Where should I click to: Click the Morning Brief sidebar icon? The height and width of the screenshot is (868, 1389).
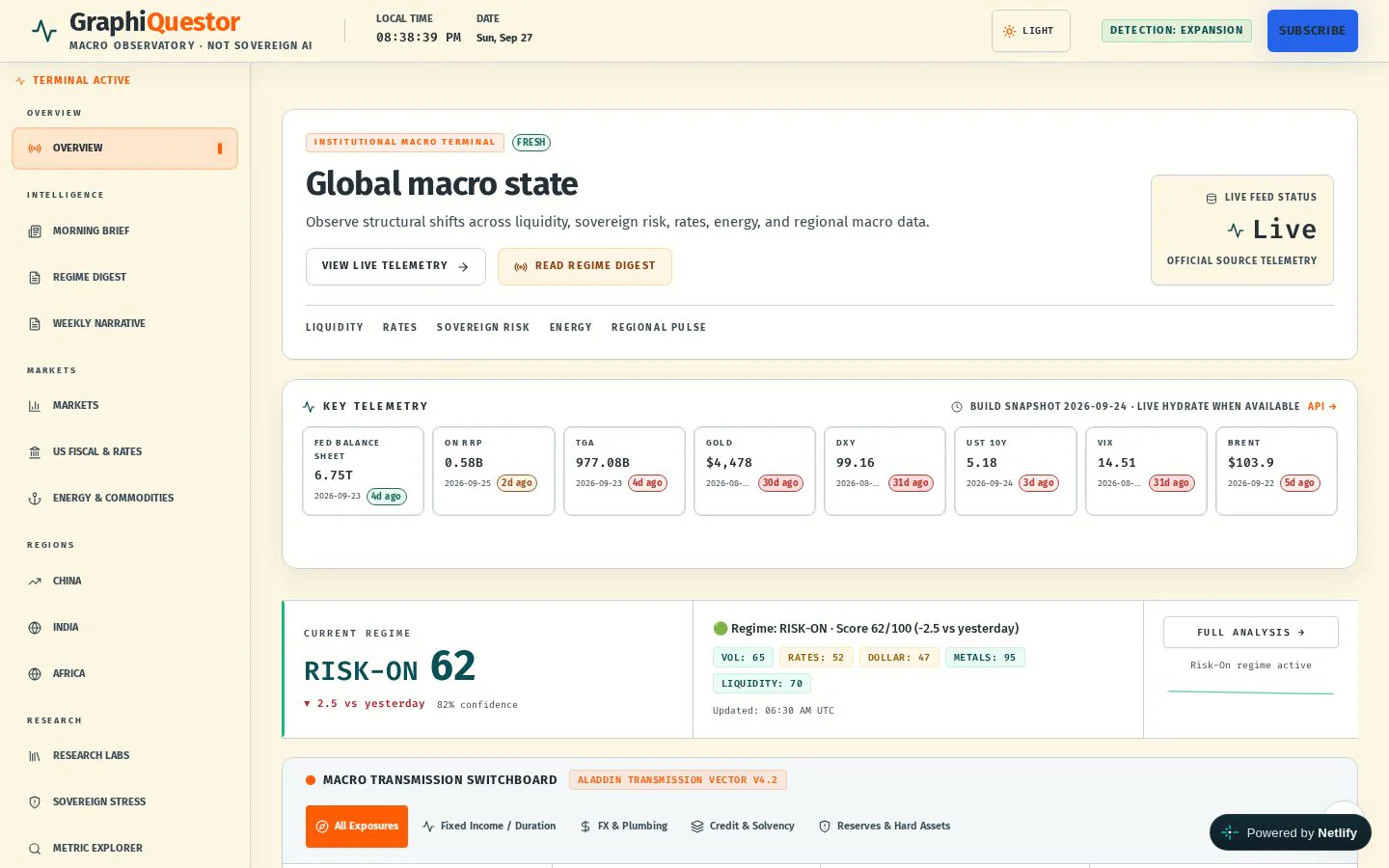coord(35,231)
